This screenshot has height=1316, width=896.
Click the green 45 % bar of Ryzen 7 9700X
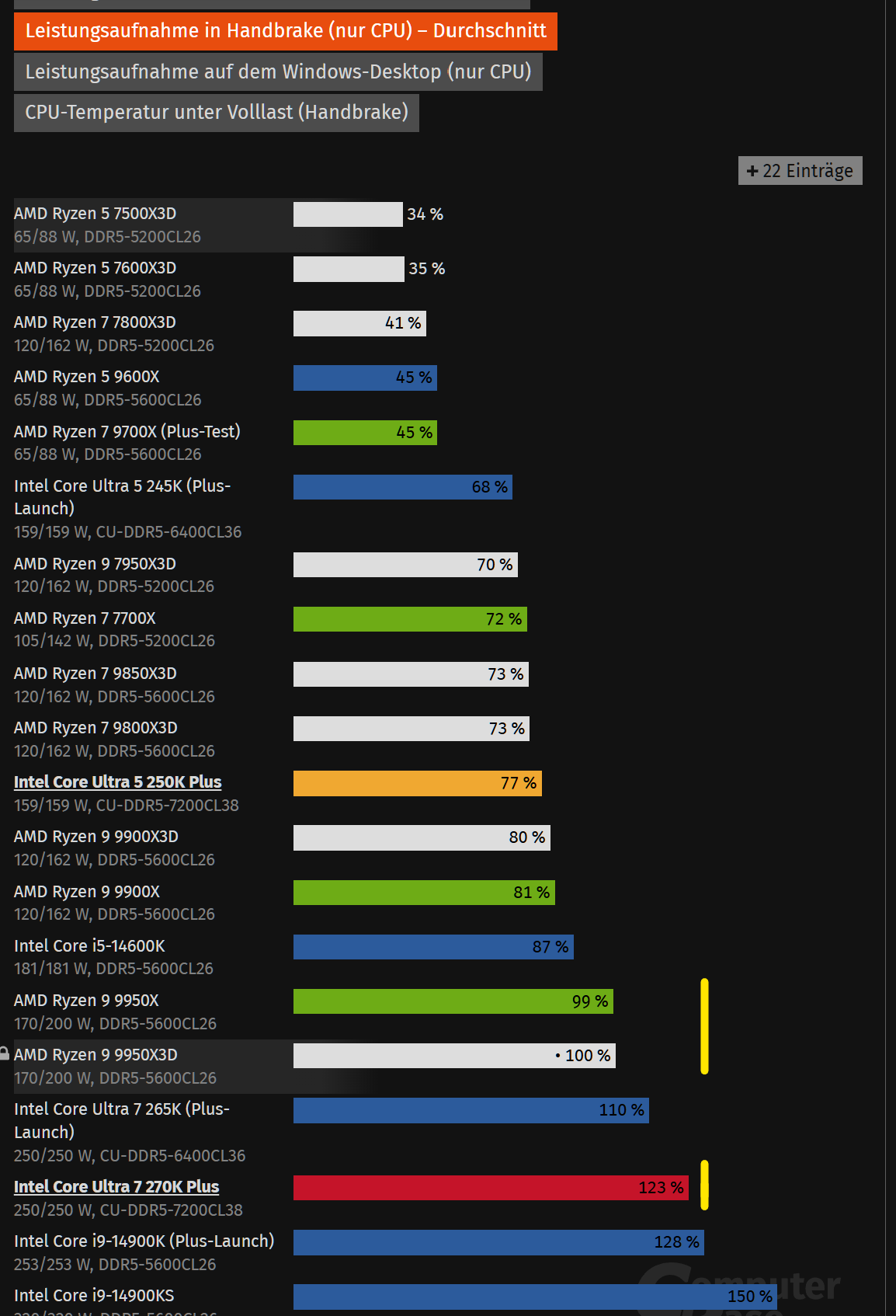click(x=365, y=433)
